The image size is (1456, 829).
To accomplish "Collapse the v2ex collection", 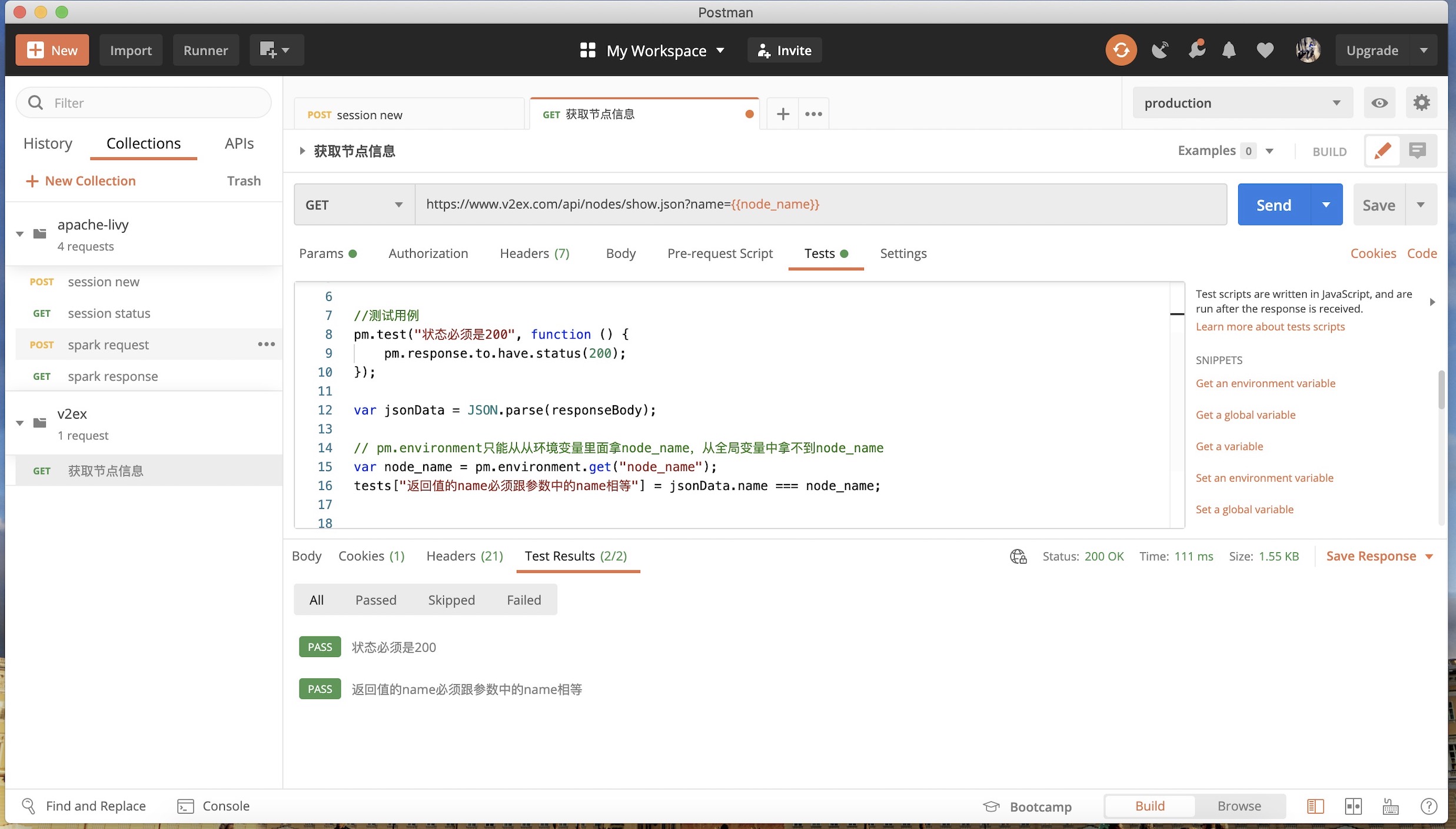I will (20, 423).
